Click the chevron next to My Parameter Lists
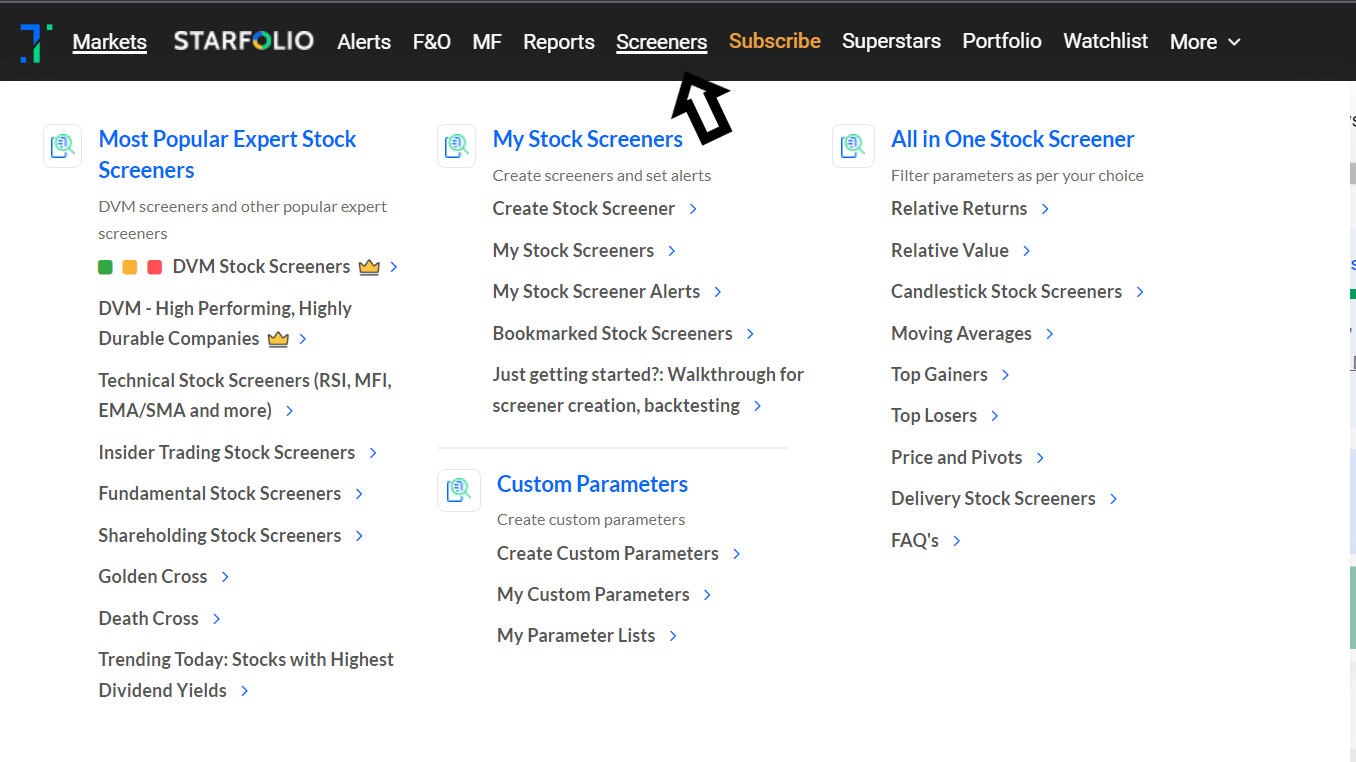1356x762 pixels. click(673, 636)
